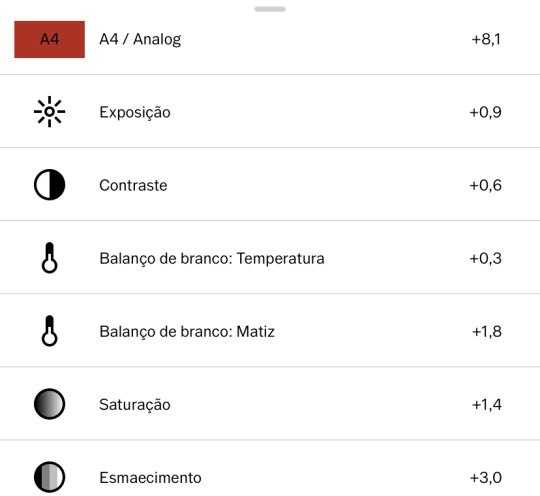Choose Balanço de branco: Temperatura label

click(212, 258)
